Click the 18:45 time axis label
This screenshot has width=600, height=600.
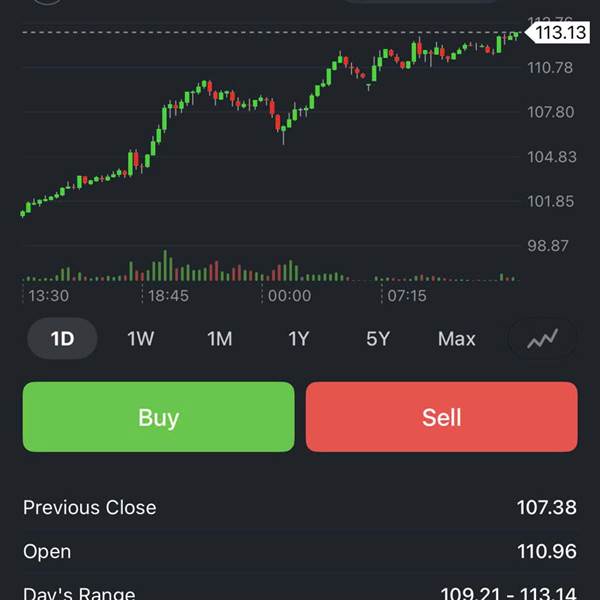(x=168, y=296)
